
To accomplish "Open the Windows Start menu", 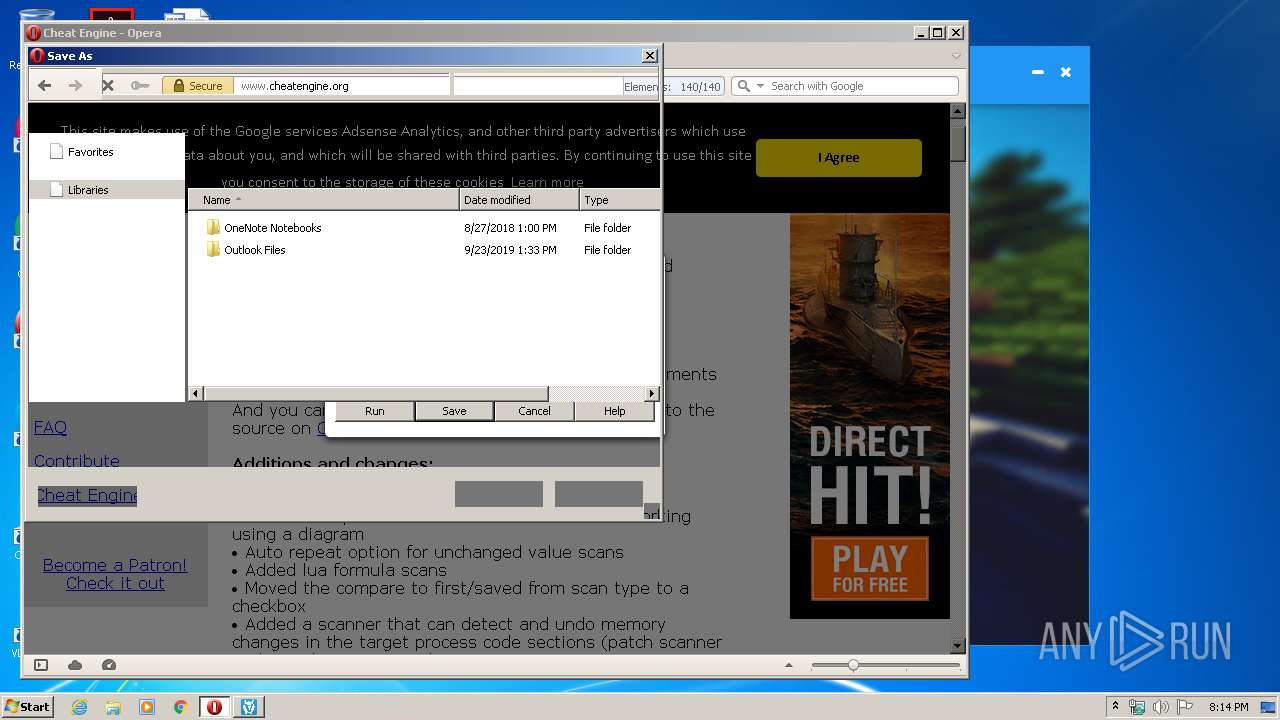I will [27, 707].
